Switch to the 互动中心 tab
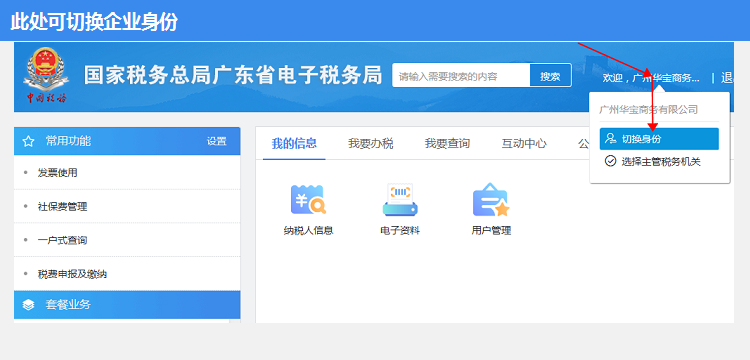This screenshot has width=750, height=360. (x=524, y=143)
